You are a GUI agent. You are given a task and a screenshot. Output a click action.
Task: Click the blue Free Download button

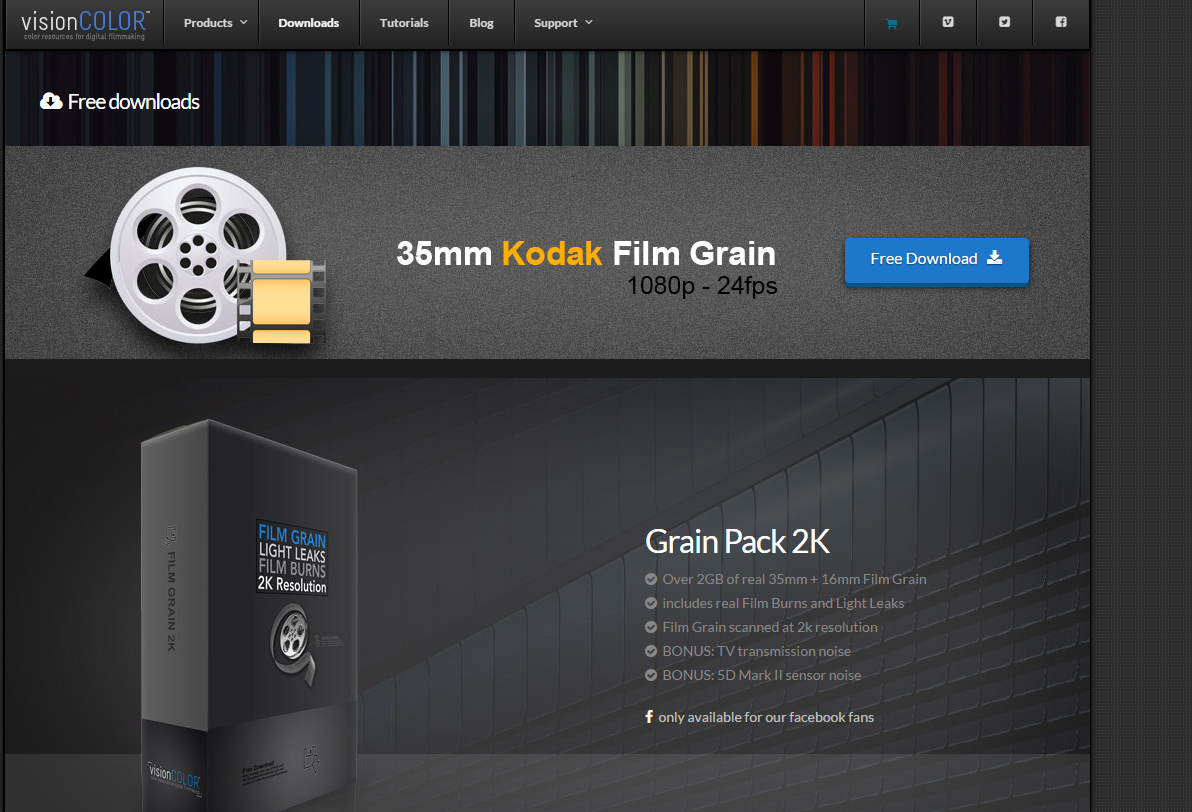pyautogui.click(x=937, y=261)
